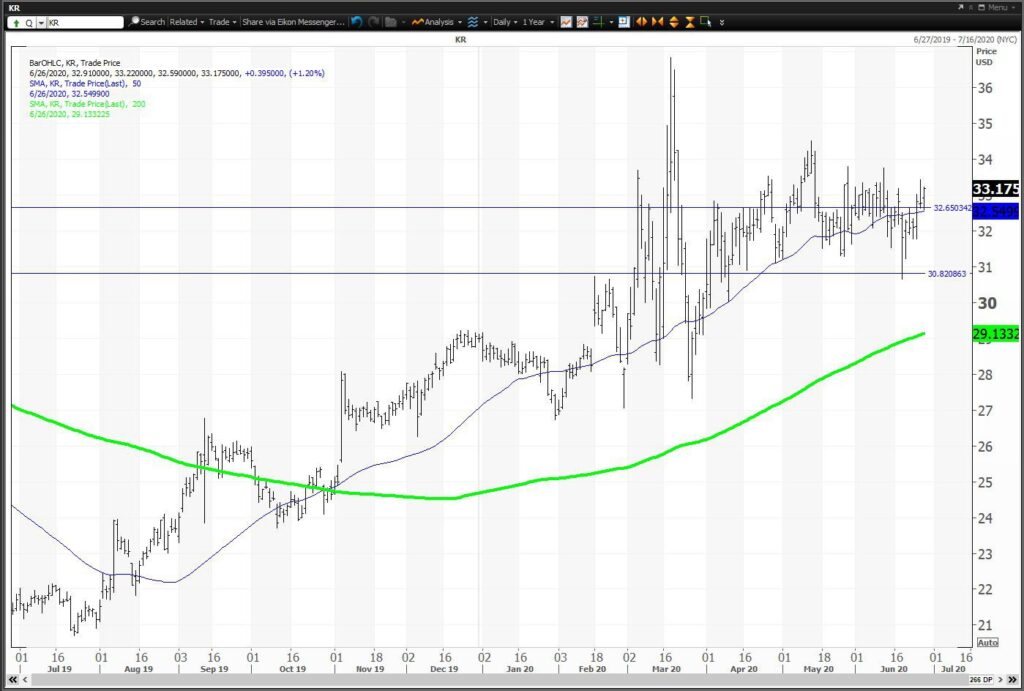Undo the last chart action
1024x691 pixels.
tap(356, 22)
